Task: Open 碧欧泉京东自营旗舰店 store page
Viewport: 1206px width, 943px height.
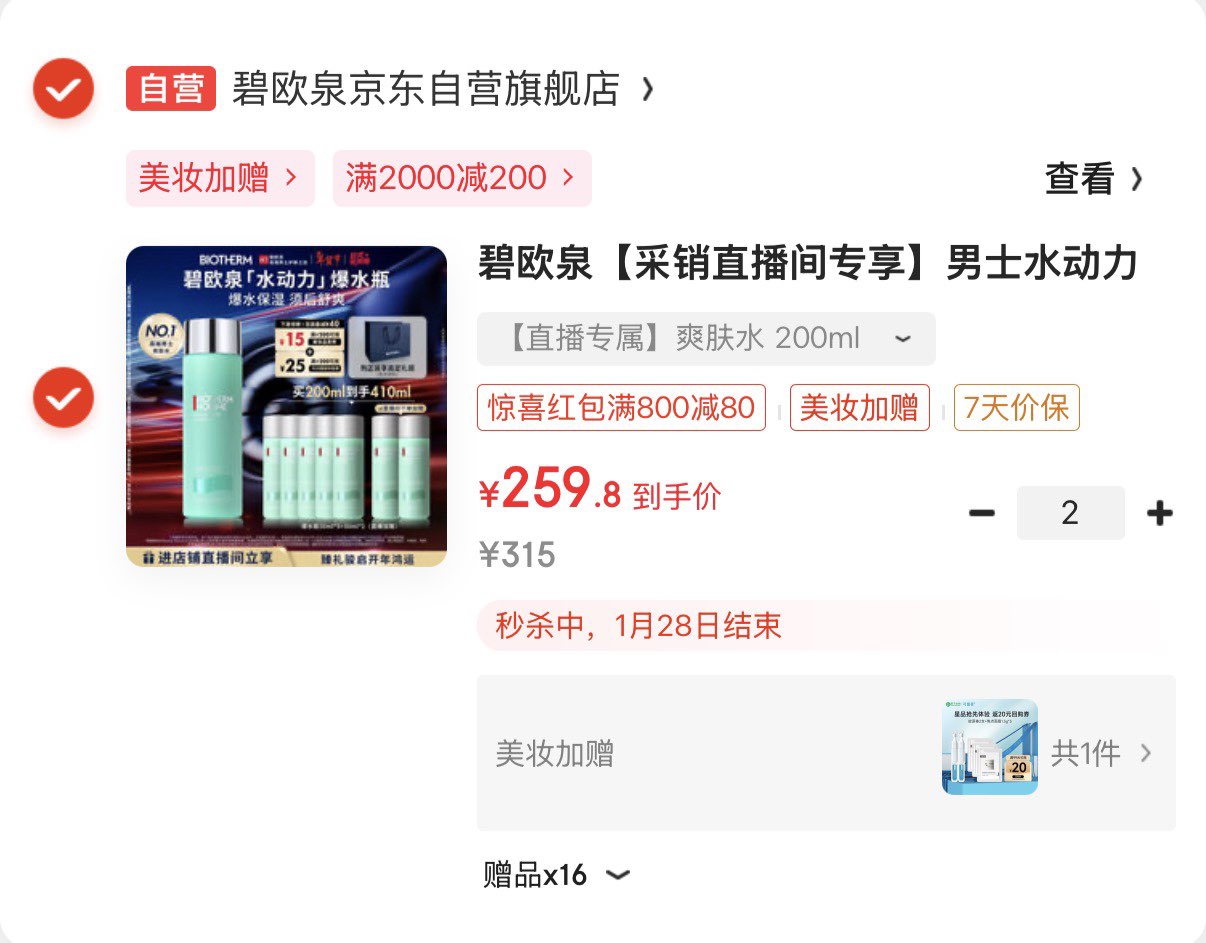Action: [x=426, y=89]
